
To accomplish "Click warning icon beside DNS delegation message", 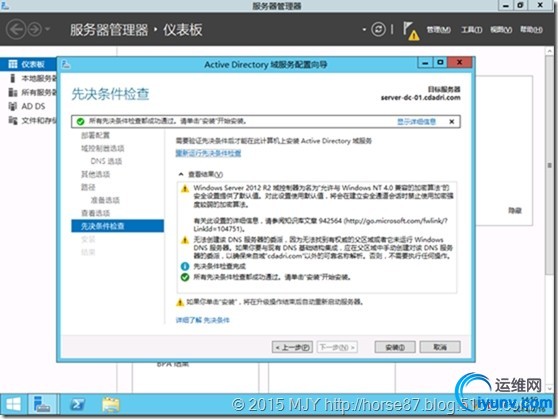I will [x=185, y=241].
